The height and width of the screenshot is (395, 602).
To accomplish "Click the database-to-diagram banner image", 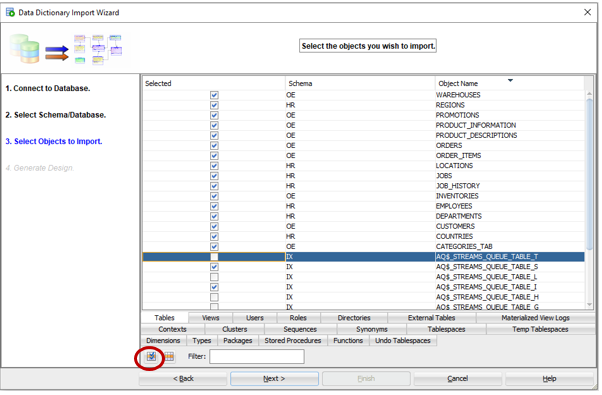I will point(70,49).
